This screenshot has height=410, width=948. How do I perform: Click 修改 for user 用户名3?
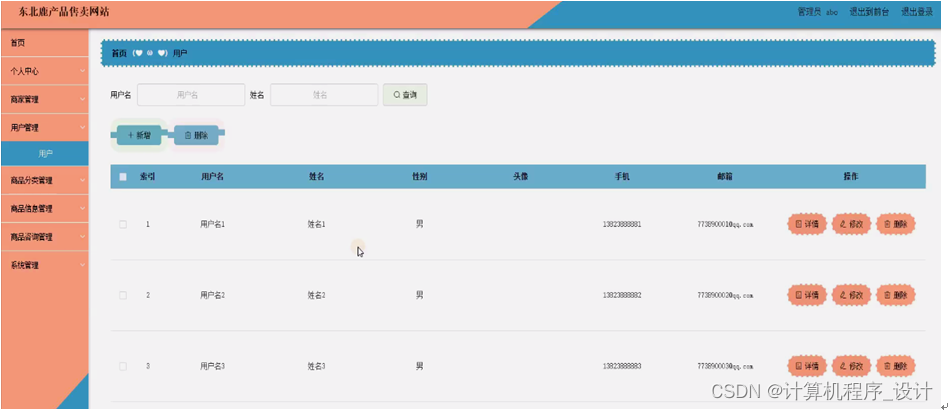851,366
